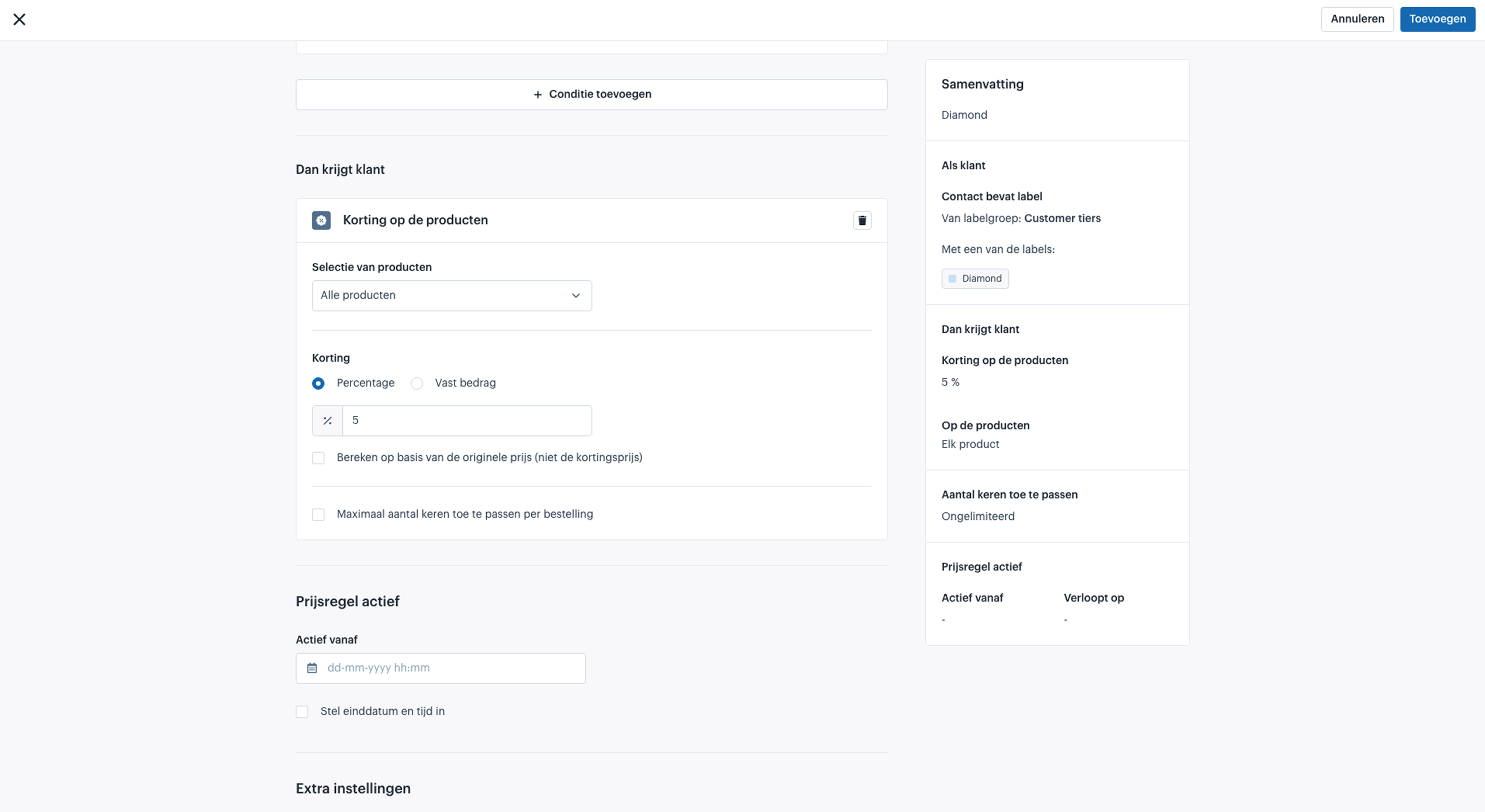This screenshot has width=1485, height=812.
Task: Click the Samenvatting heading
Action: coord(982,84)
